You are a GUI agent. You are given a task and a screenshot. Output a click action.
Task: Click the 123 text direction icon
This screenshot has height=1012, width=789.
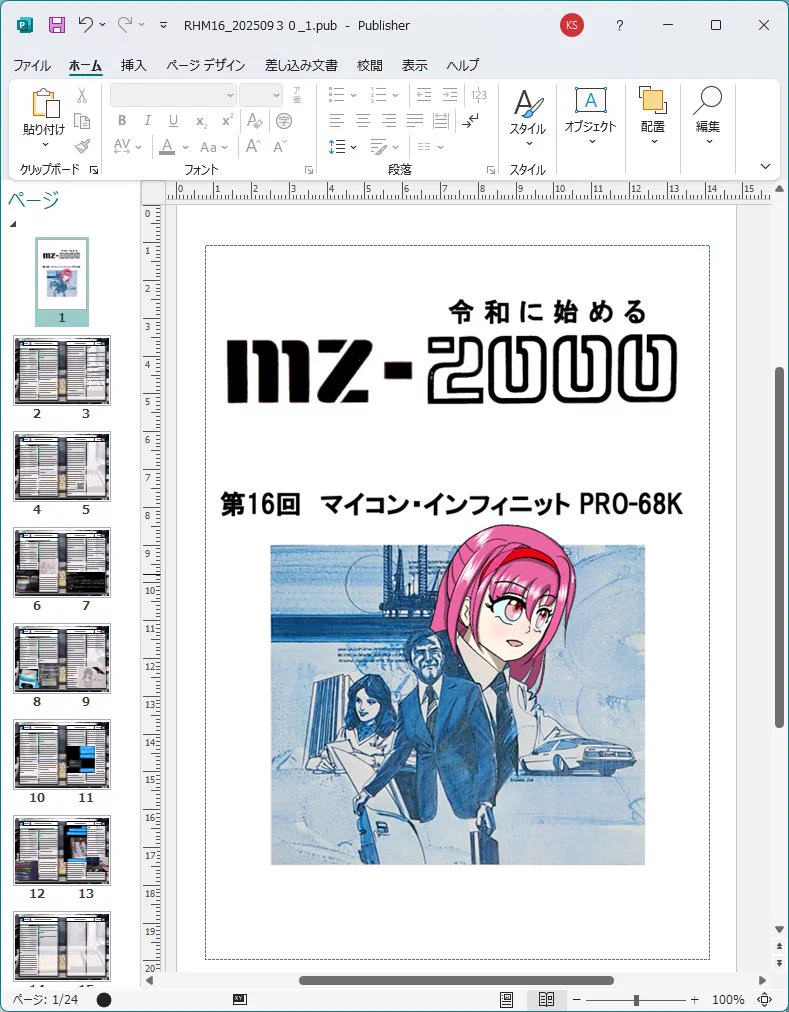(x=478, y=96)
